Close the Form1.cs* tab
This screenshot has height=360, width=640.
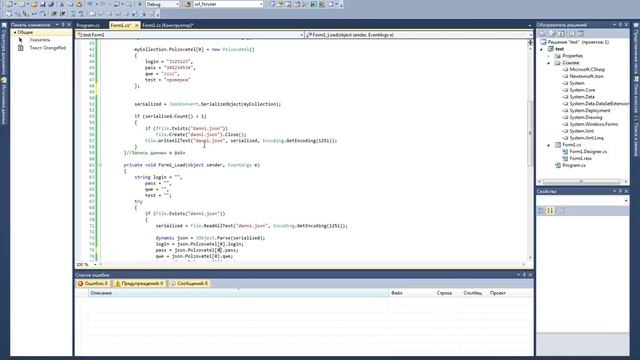tap(136, 25)
